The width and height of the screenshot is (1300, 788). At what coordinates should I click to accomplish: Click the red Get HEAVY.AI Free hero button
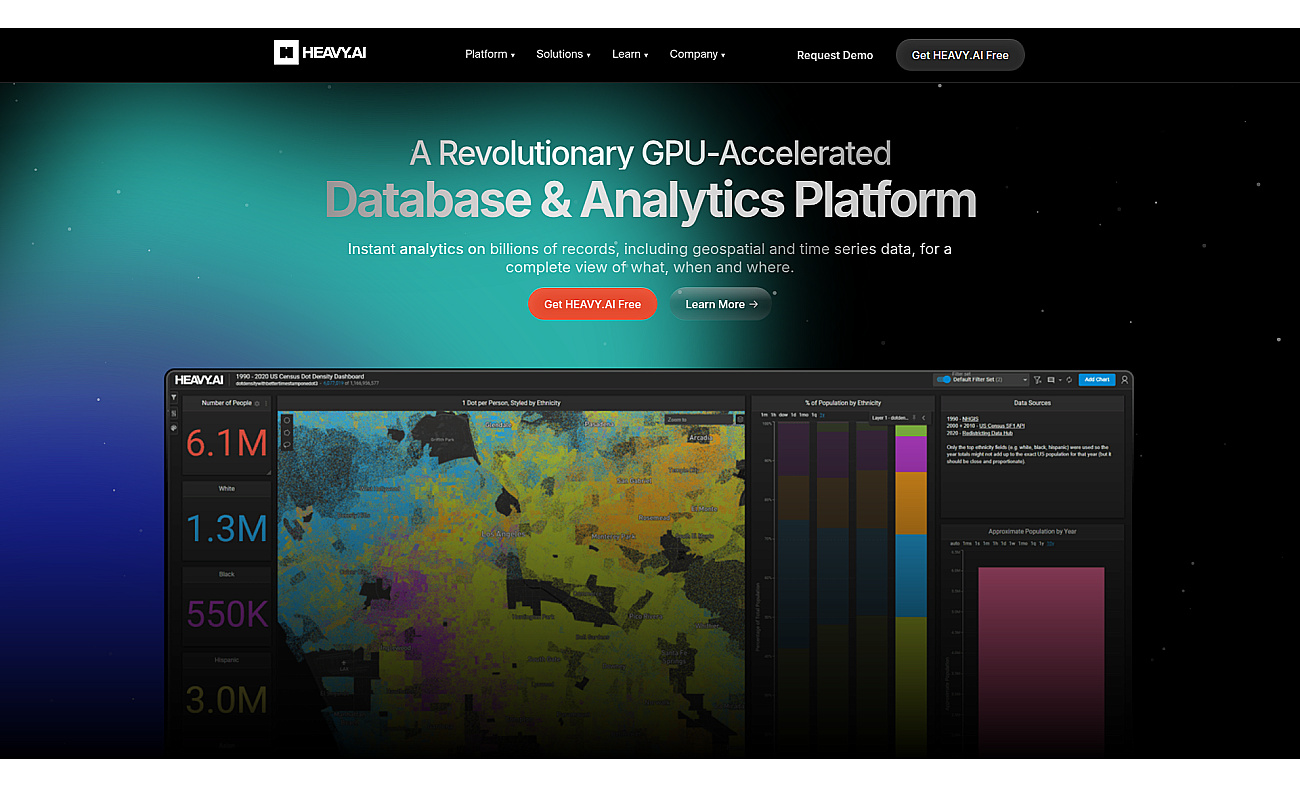click(x=592, y=304)
